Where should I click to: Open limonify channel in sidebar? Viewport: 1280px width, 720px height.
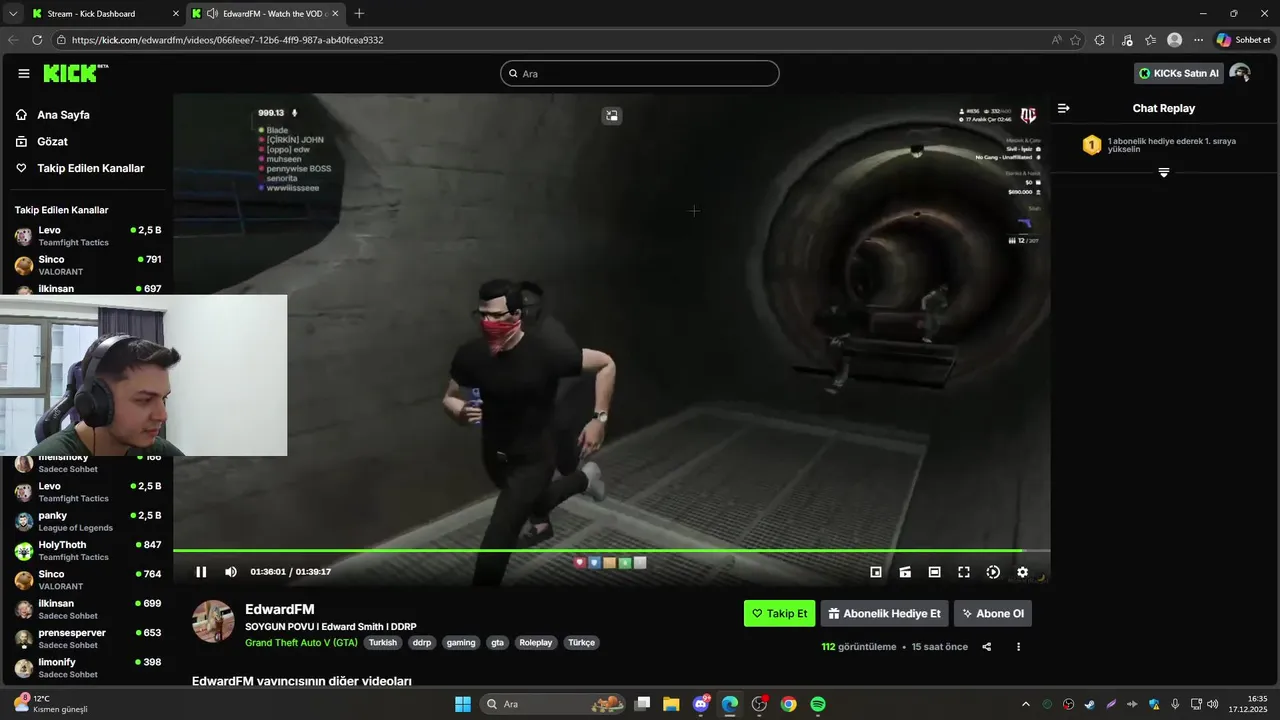tap(87, 668)
